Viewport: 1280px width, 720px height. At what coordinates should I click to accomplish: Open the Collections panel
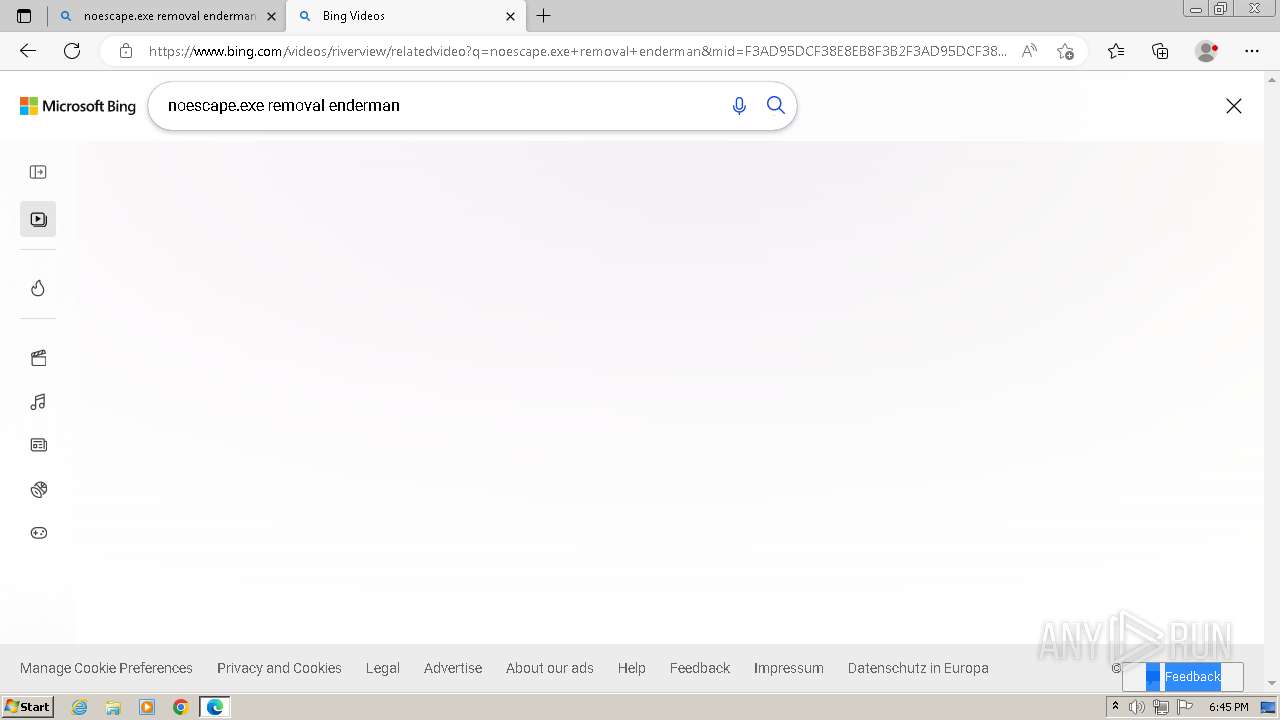(1160, 51)
